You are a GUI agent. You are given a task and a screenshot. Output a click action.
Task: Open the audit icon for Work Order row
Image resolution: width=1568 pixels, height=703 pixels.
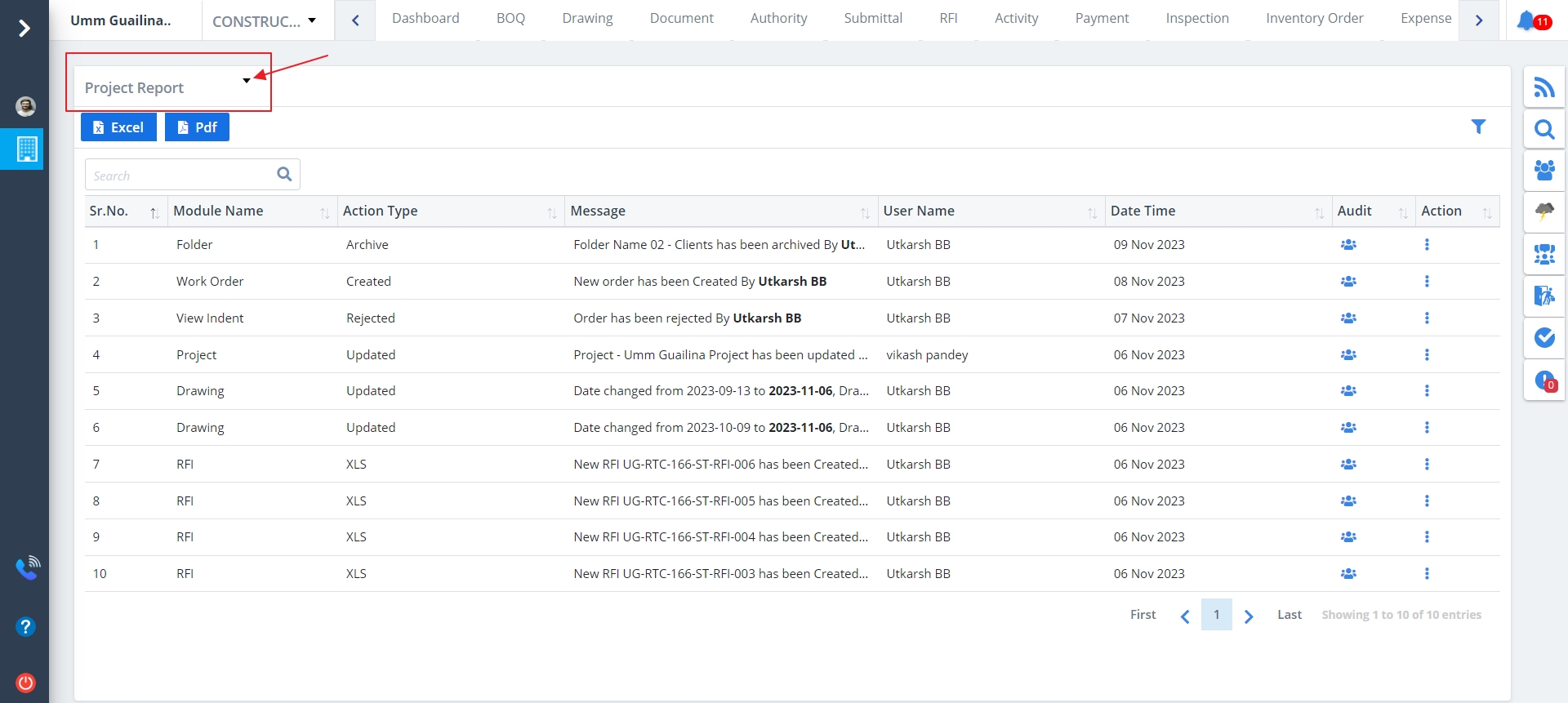(x=1348, y=282)
